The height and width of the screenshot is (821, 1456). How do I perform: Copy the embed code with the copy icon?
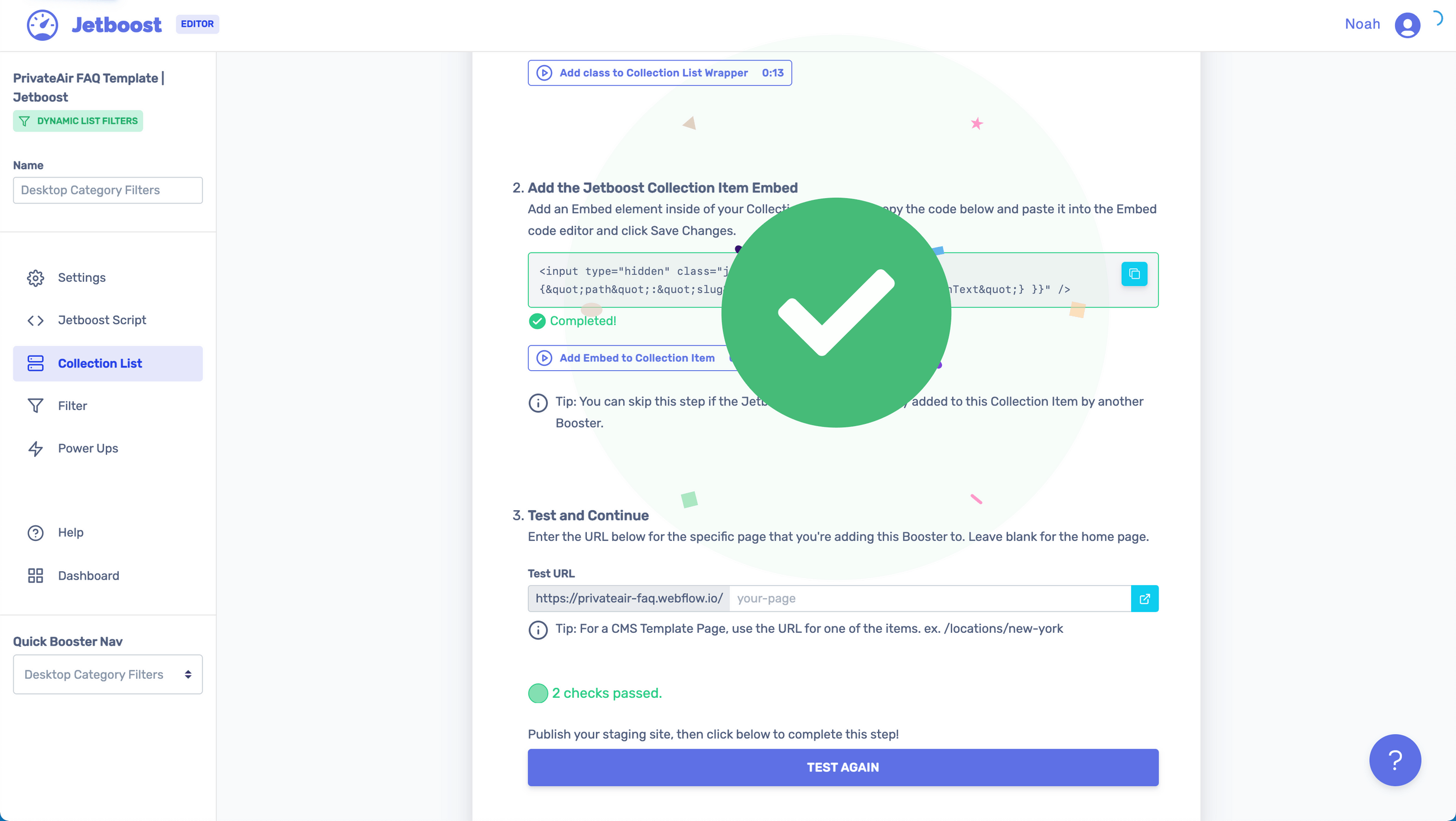(1135, 274)
